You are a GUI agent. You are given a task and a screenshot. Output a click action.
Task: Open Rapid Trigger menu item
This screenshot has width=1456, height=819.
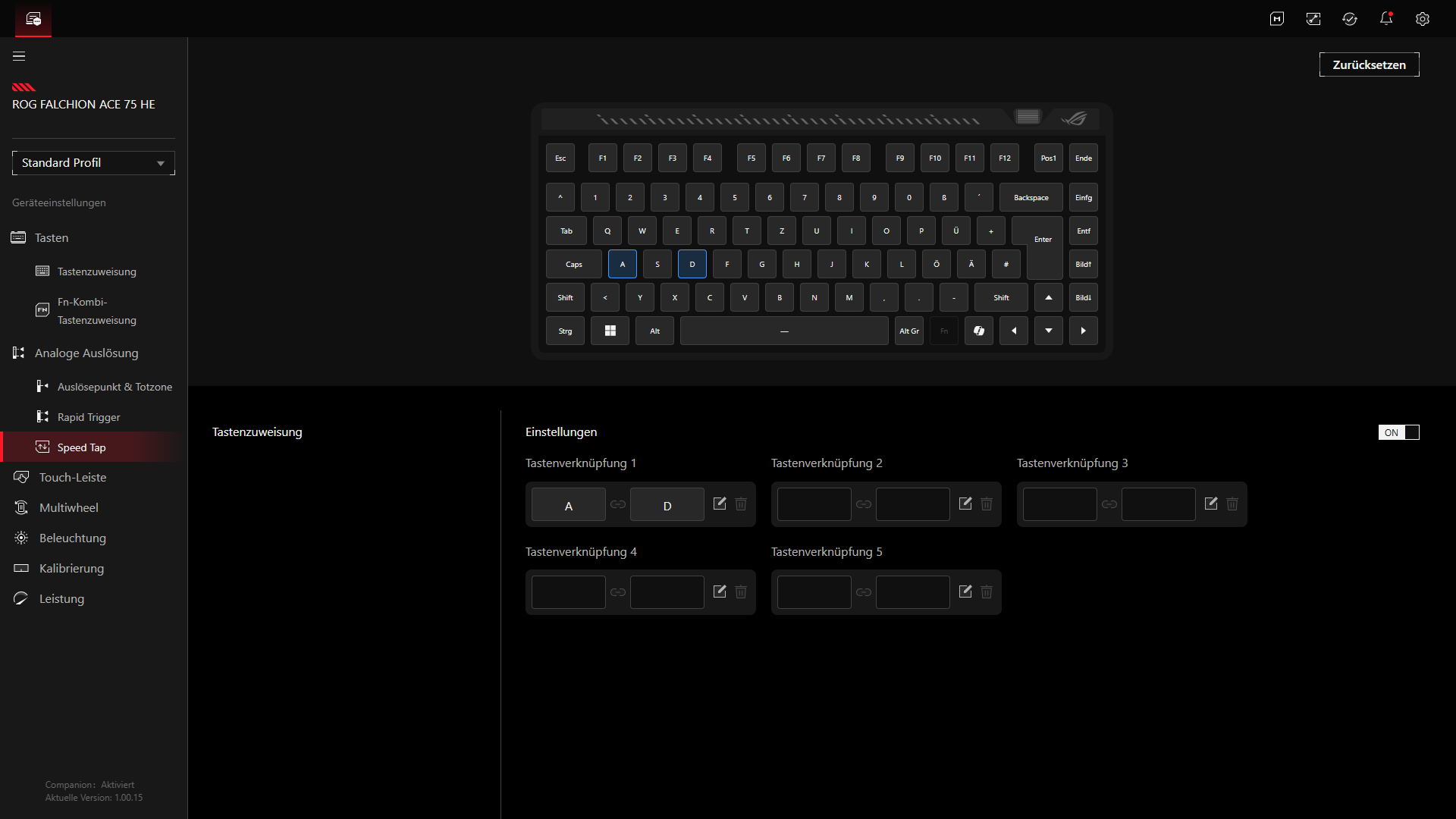click(x=89, y=417)
